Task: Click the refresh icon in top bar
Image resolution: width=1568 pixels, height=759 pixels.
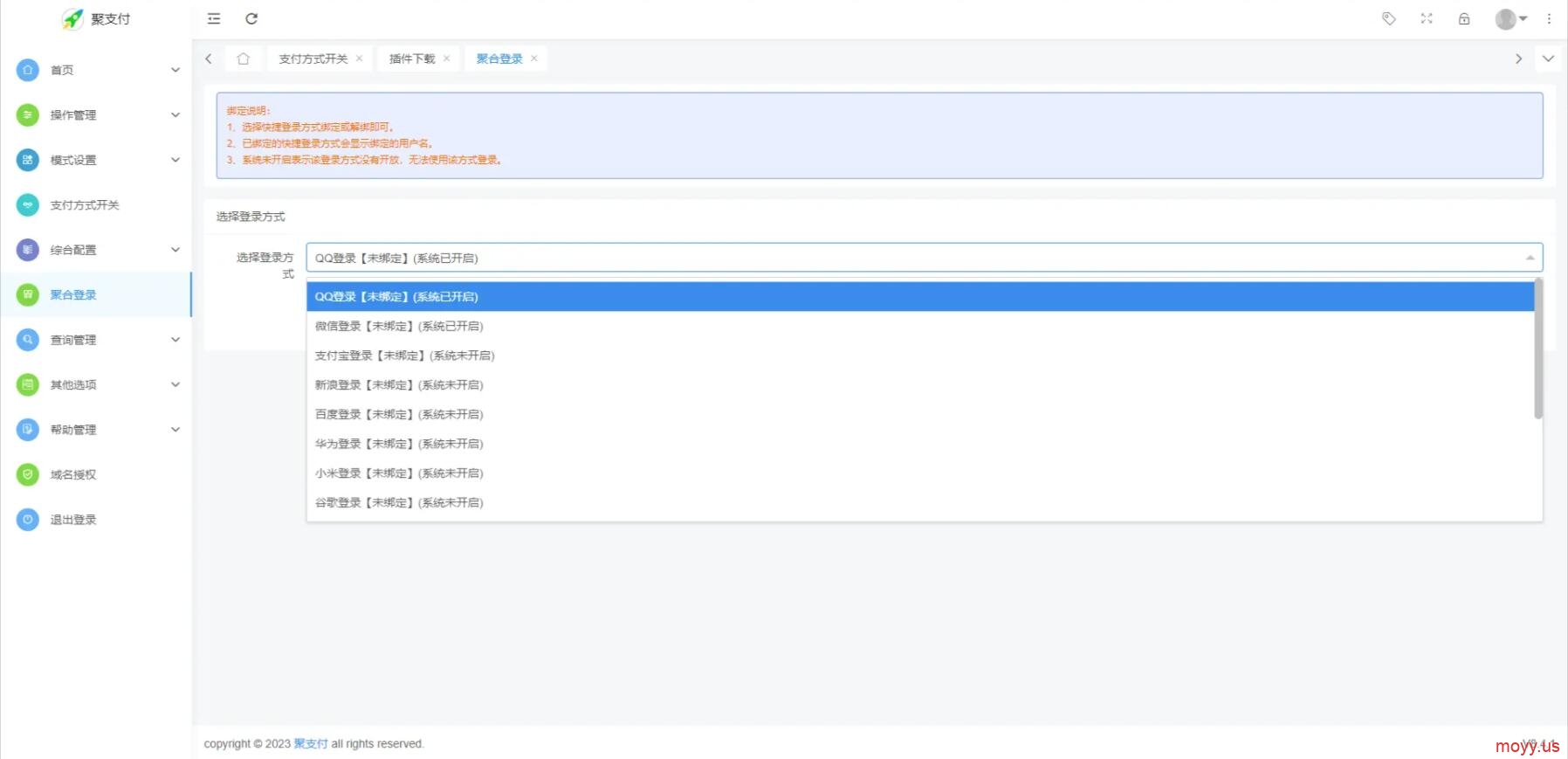Action: tap(251, 18)
